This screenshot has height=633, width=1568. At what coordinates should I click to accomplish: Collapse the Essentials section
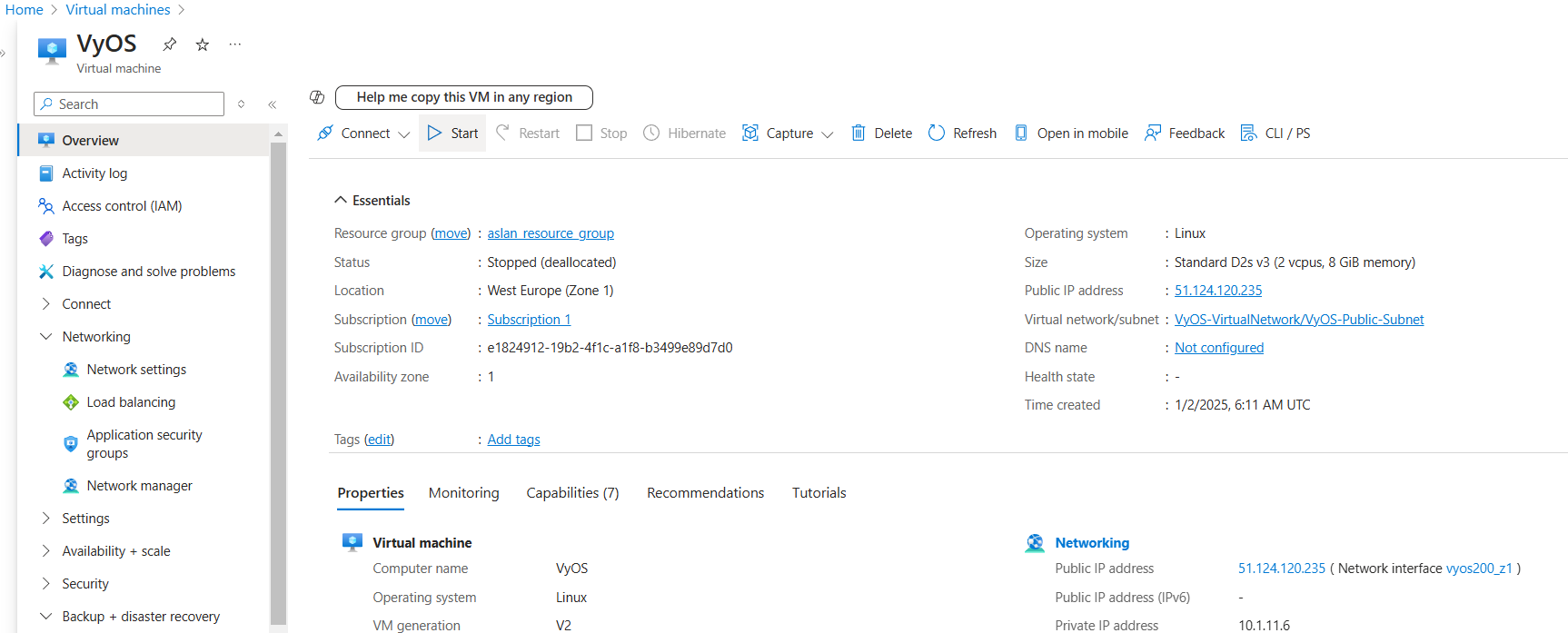pyautogui.click(x=341, y=201)
